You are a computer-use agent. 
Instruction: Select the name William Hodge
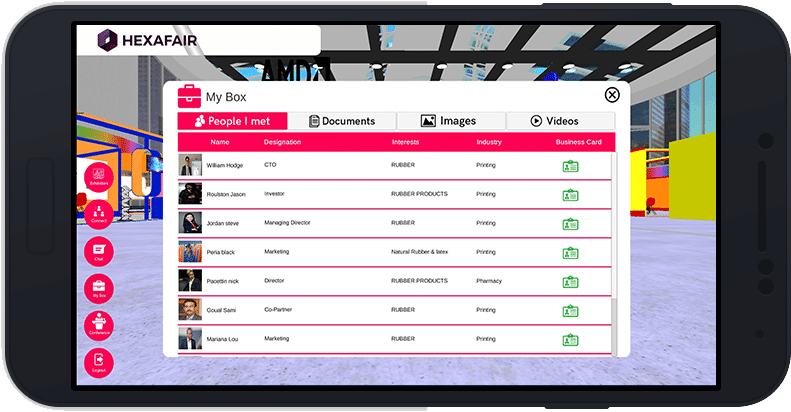coord(224,165)
